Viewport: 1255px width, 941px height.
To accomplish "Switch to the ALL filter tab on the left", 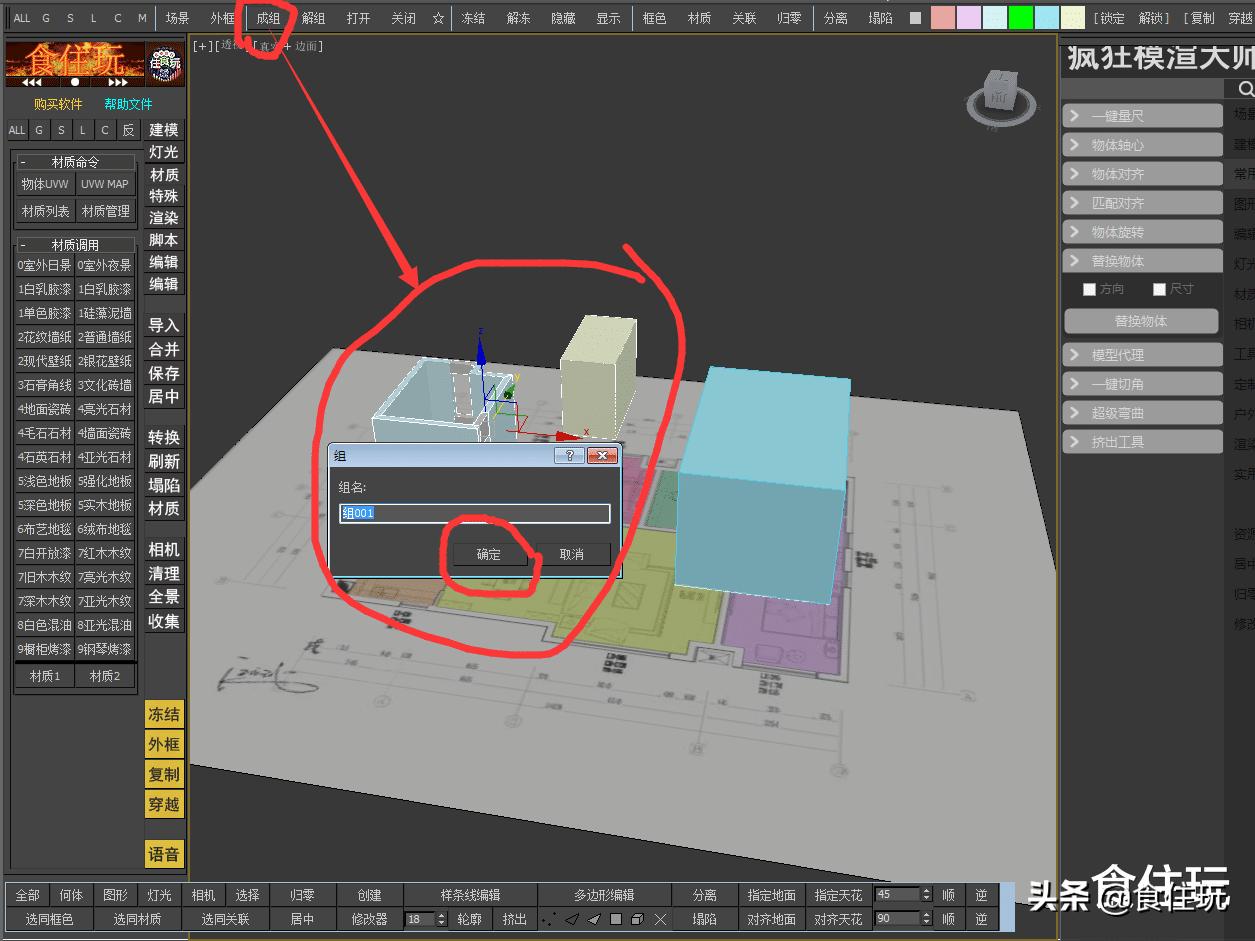I will click(x=16, y=130).
